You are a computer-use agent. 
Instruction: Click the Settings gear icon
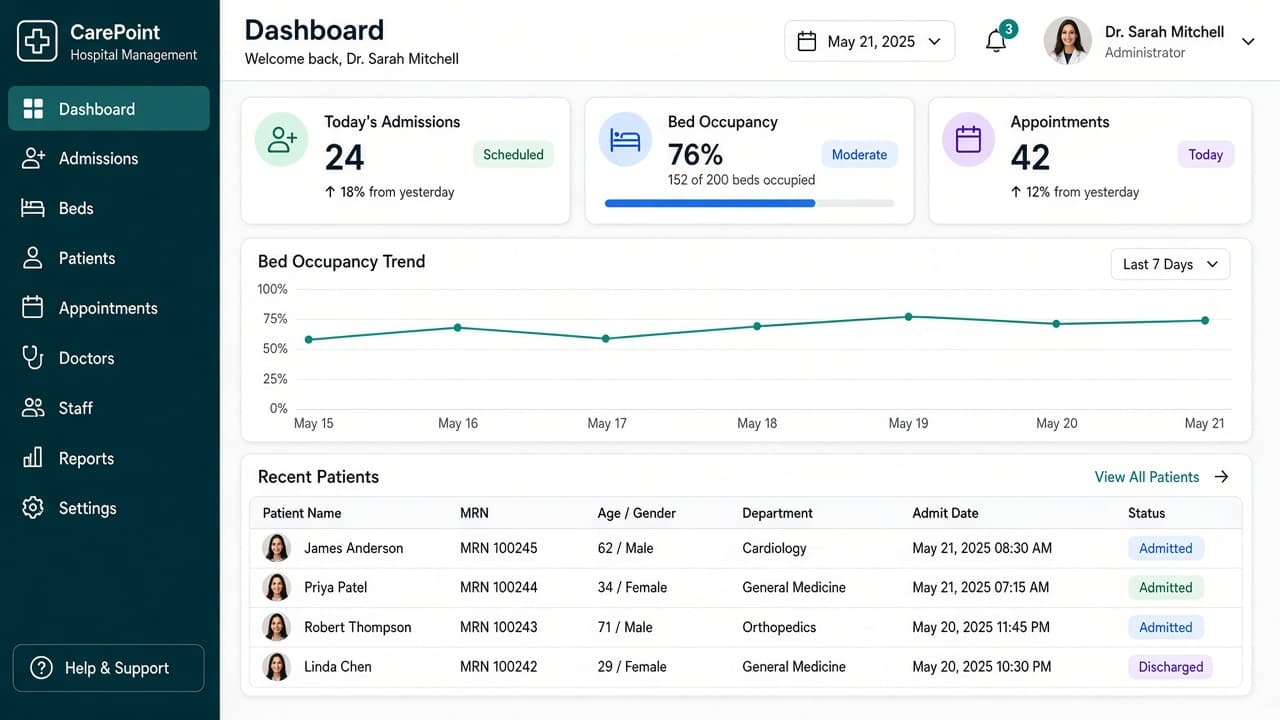[33, 508]
